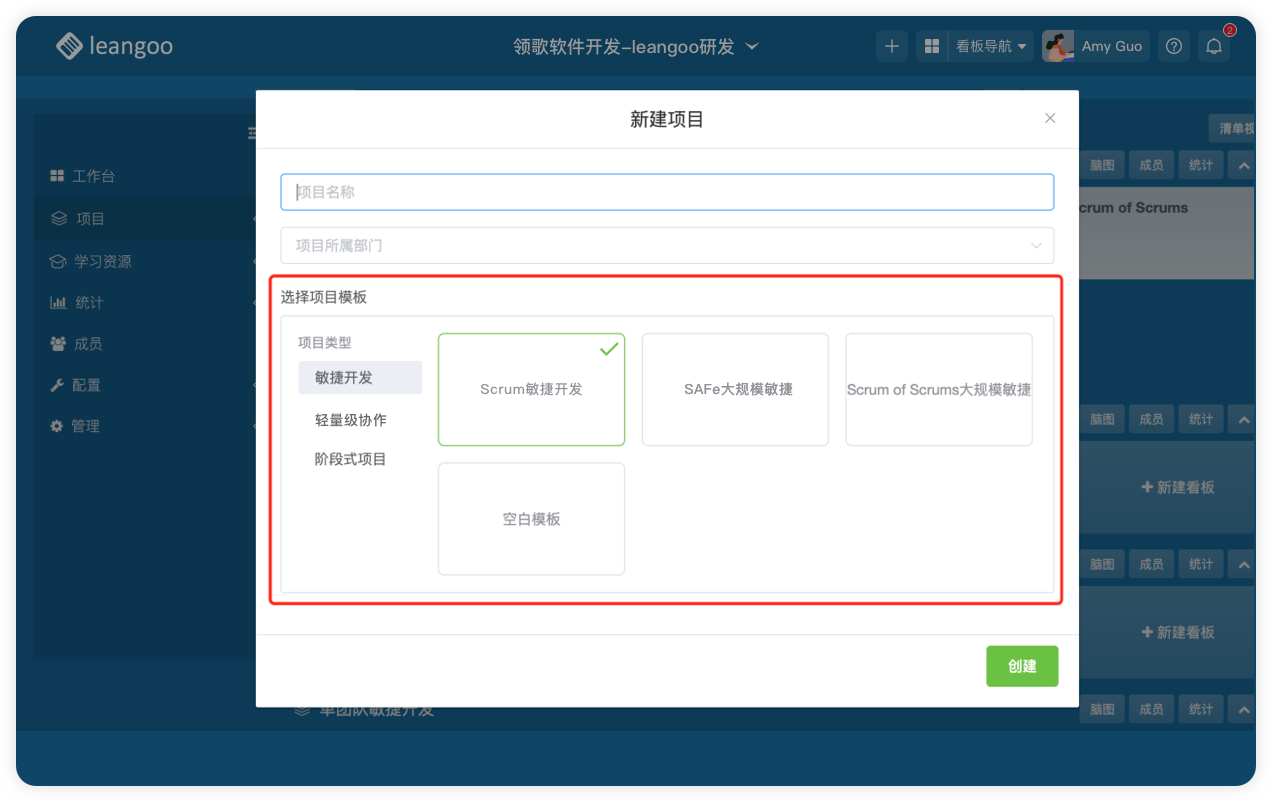Viewport: 1272px width, 802px height.
Task: Expand the 项目所属部门 dropdown
Action: coord(667,245)
